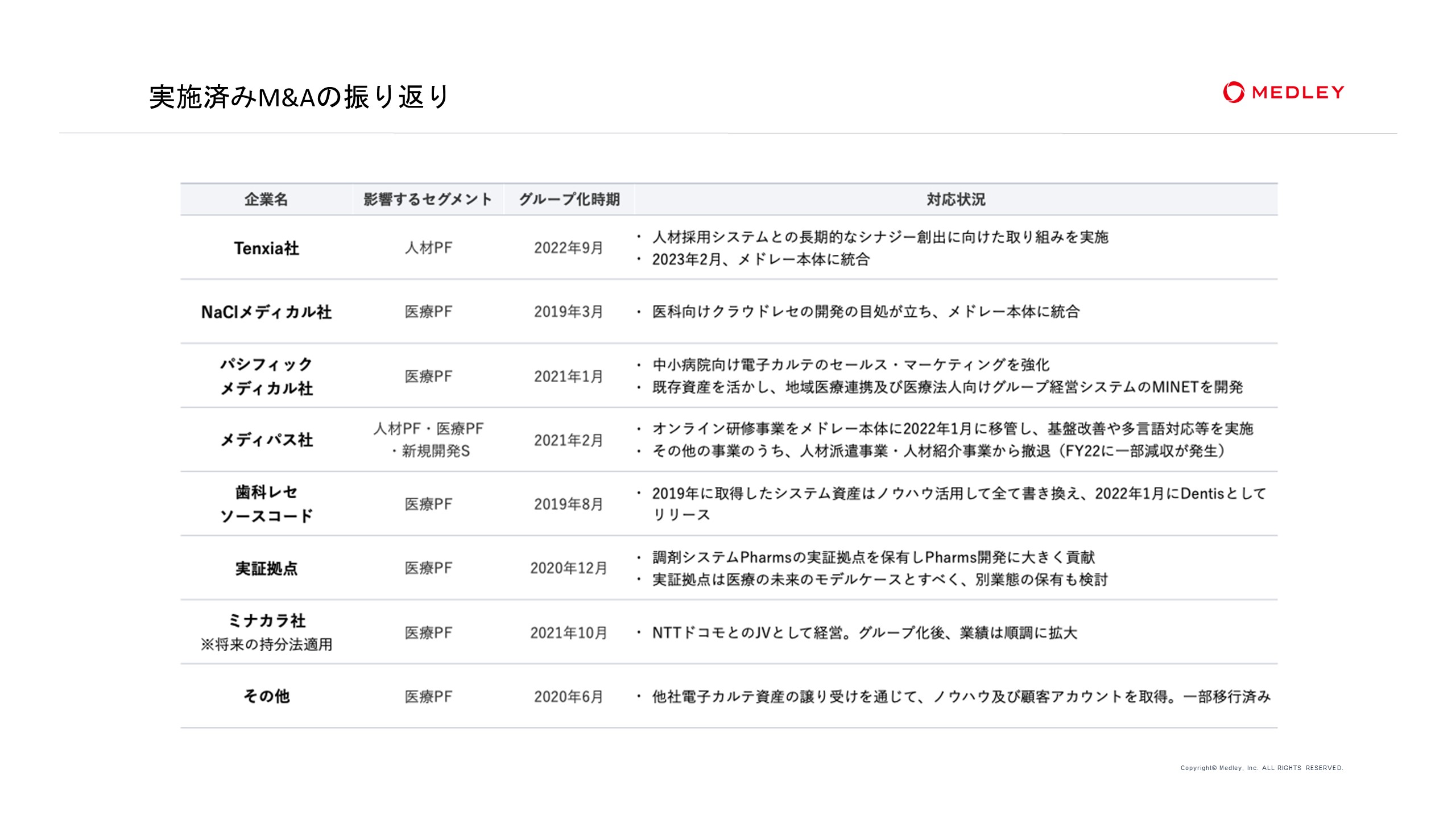
Task: Click the Dentisとしてリリース status text
Action: (959, 504)
